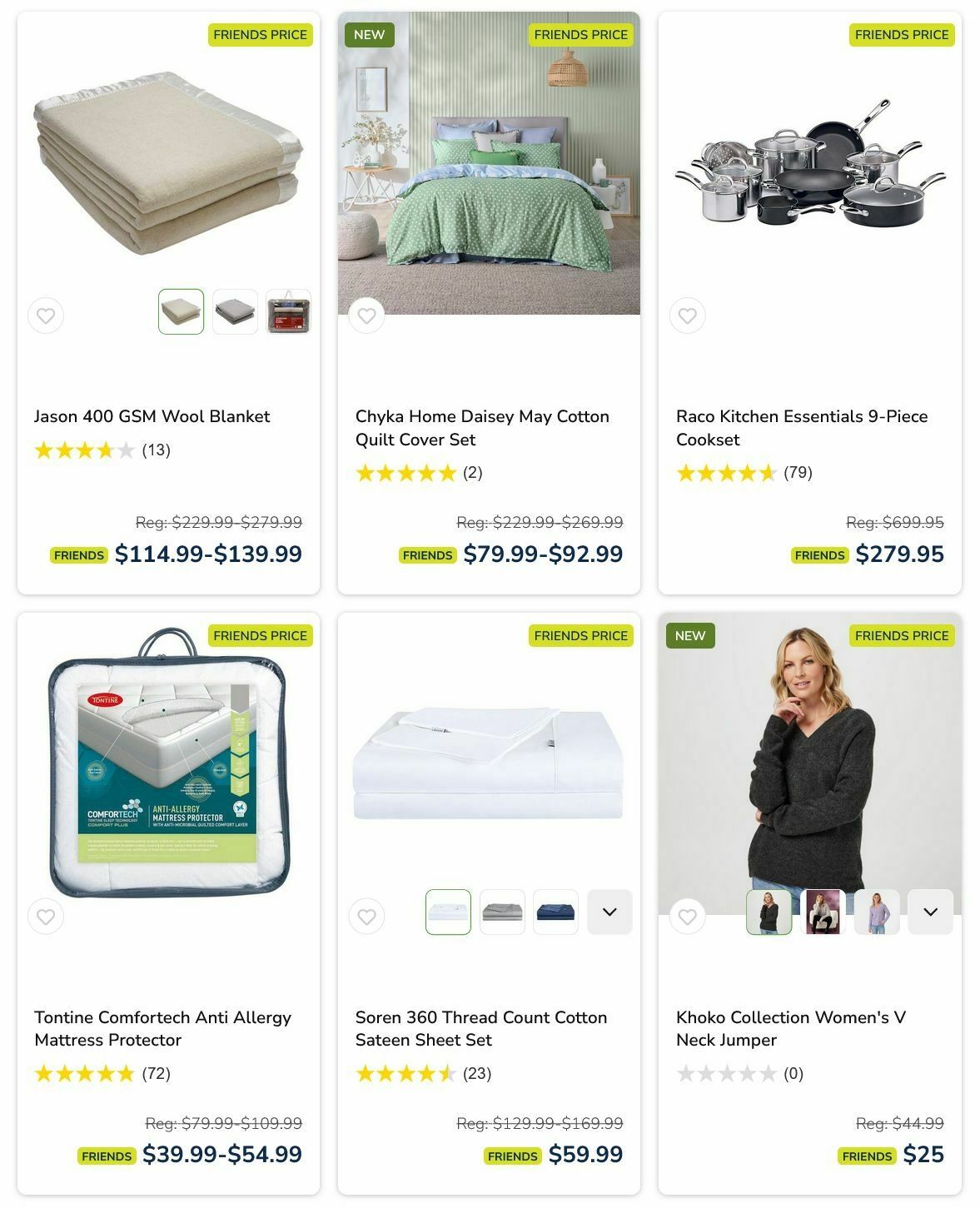View the 79 reviews for Raco cookset
The height and width of the screenshot is (1208, 980).
[x=798, y=473]
